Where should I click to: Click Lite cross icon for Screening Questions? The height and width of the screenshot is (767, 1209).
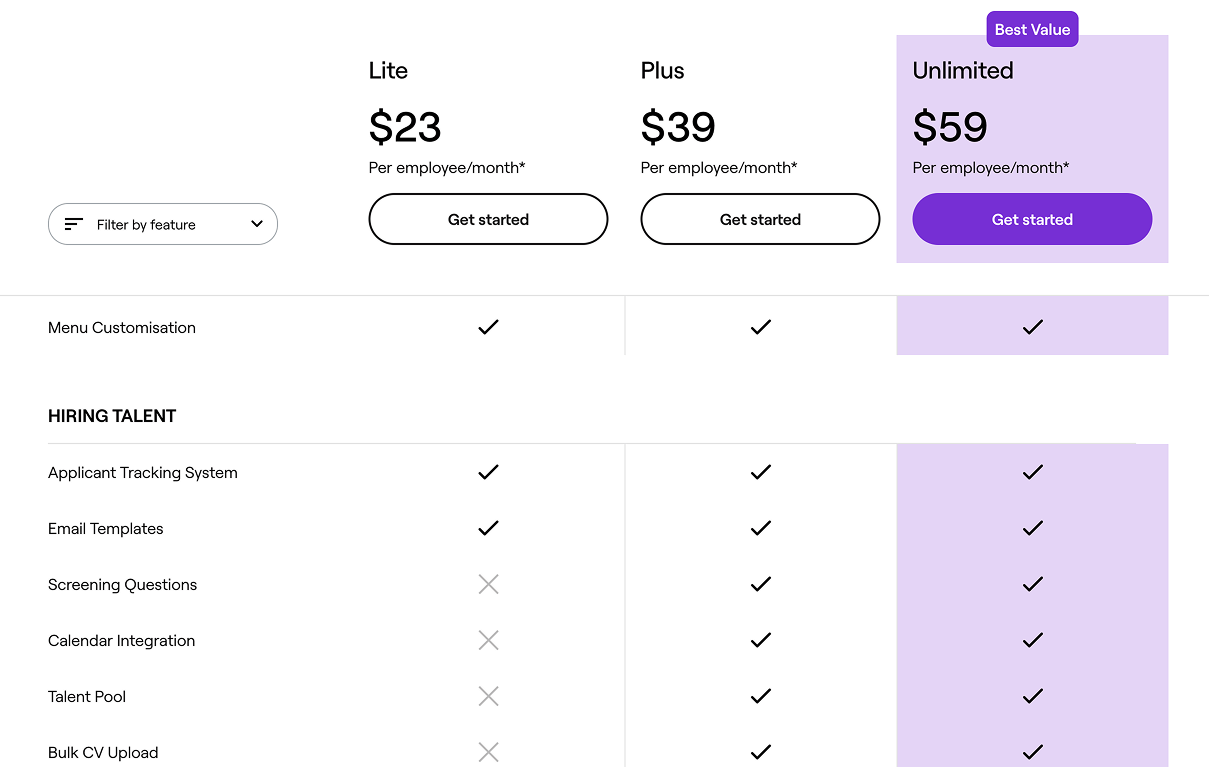pos(488,584)
